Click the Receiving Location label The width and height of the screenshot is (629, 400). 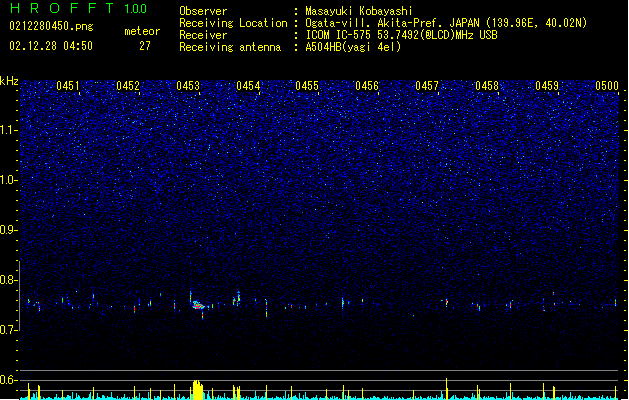pyautogui.click(x=233, y=23)
